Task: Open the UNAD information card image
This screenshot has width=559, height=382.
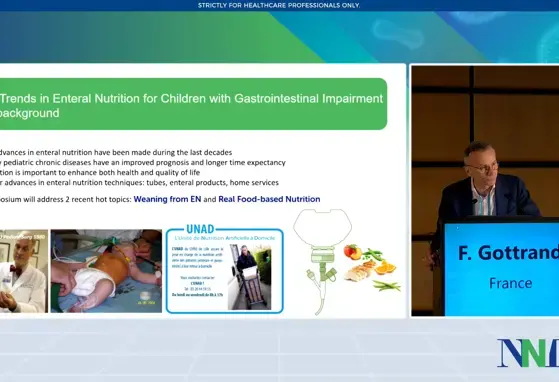Action: (x=225, y=269)
